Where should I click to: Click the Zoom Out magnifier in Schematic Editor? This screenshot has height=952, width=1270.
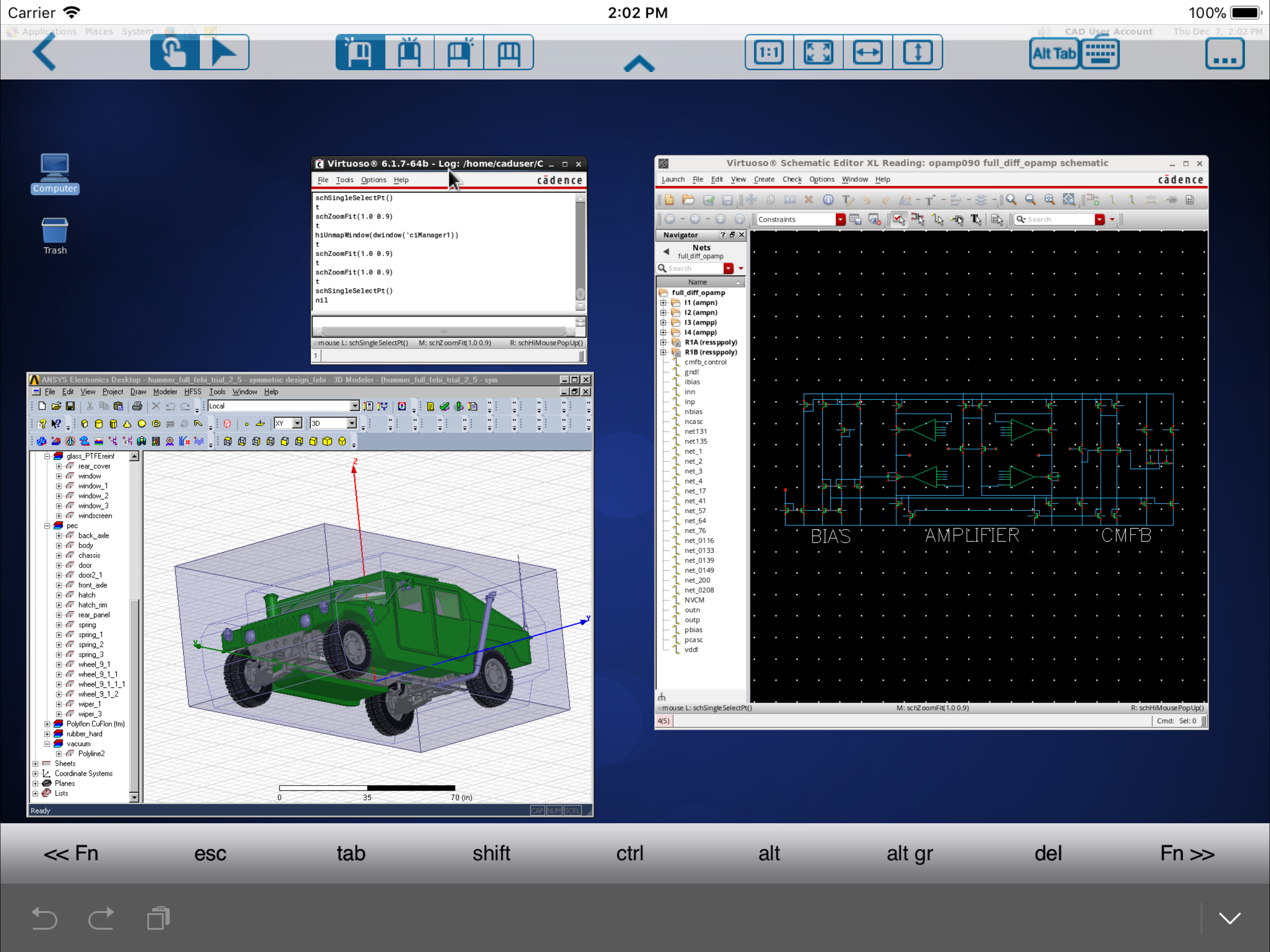[1031, 200]
